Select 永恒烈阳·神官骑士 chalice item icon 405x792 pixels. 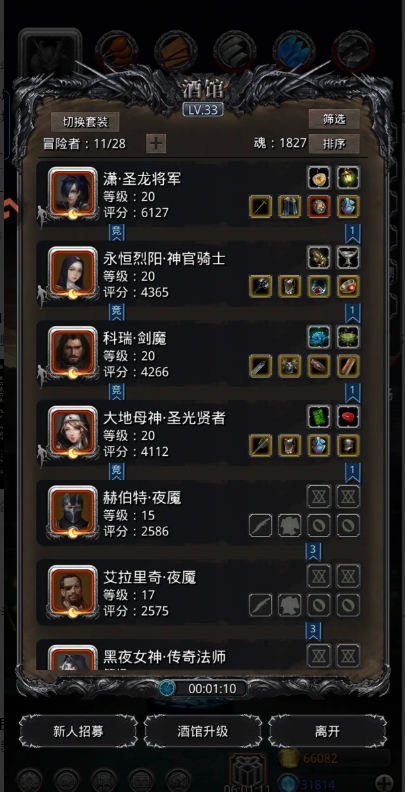point(348,257)
